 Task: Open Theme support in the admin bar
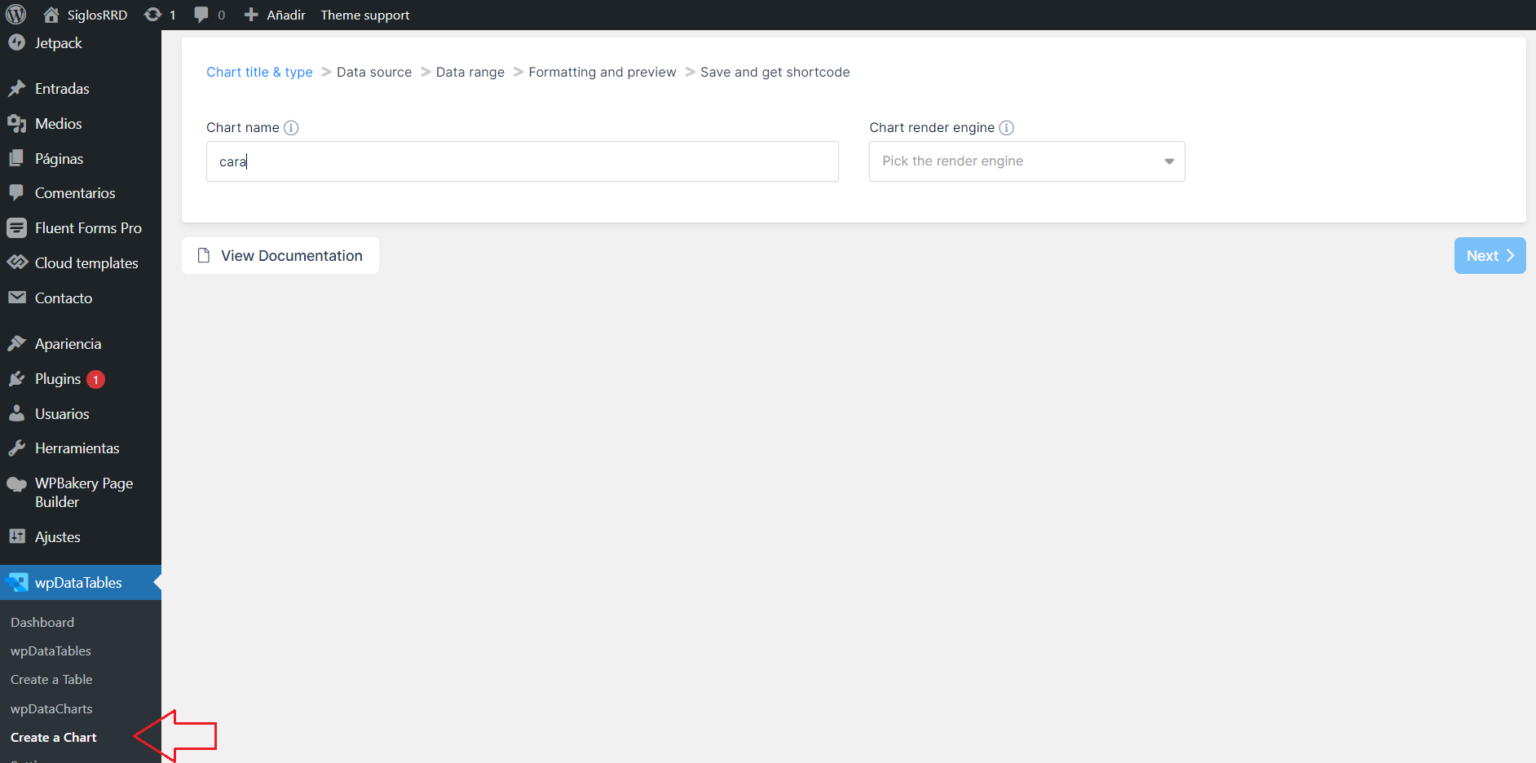tap(365, 15)
